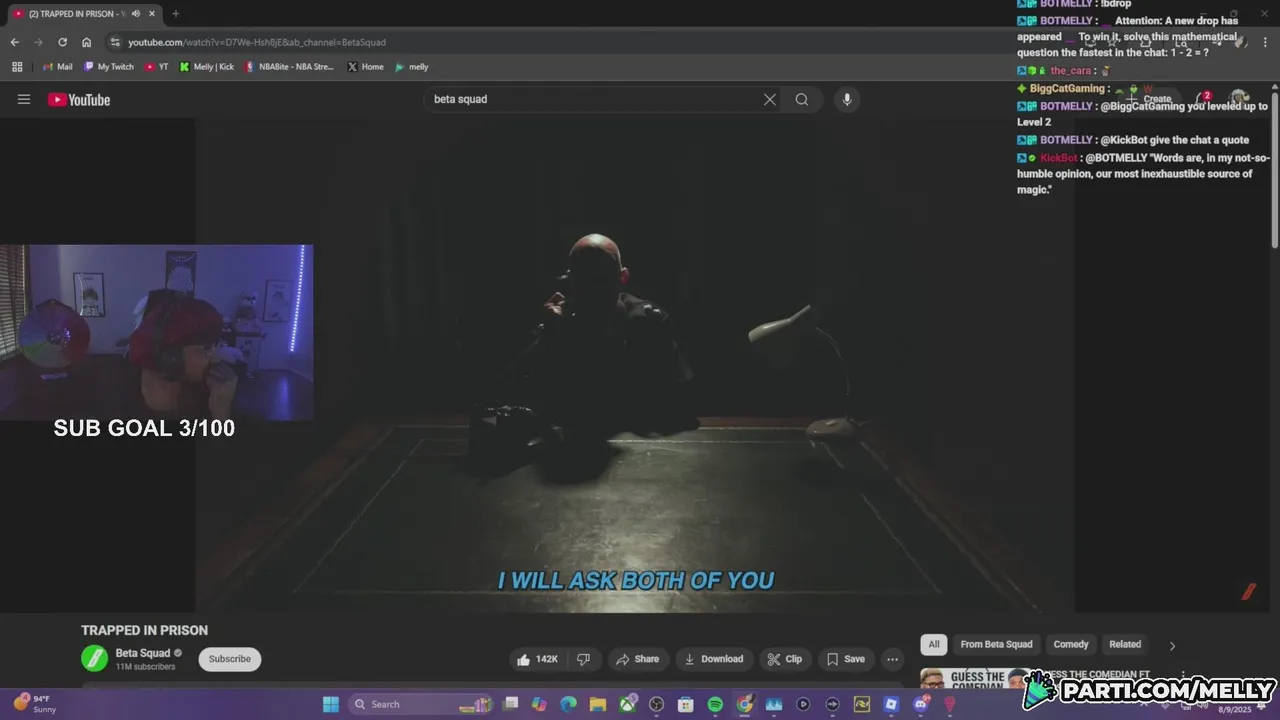The width and height of the screenshot is (1280, 720).
Task: Select the From Beta Squad chip
Action: pos(996,644)
